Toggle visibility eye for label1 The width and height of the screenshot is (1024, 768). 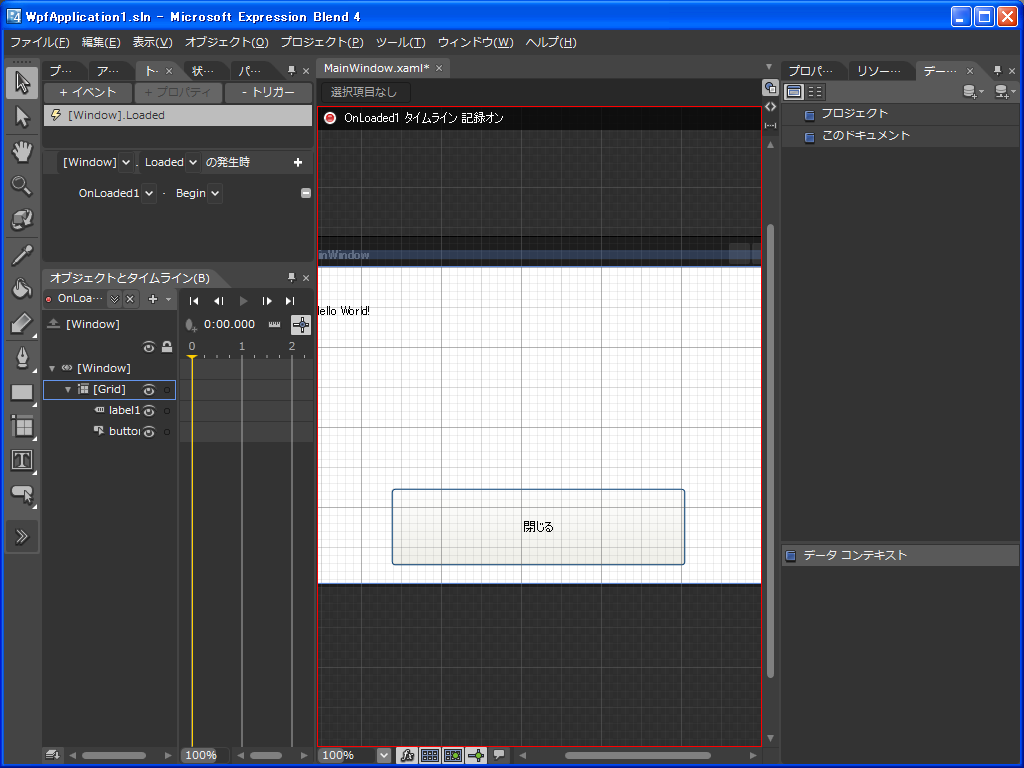click(149, 411)
